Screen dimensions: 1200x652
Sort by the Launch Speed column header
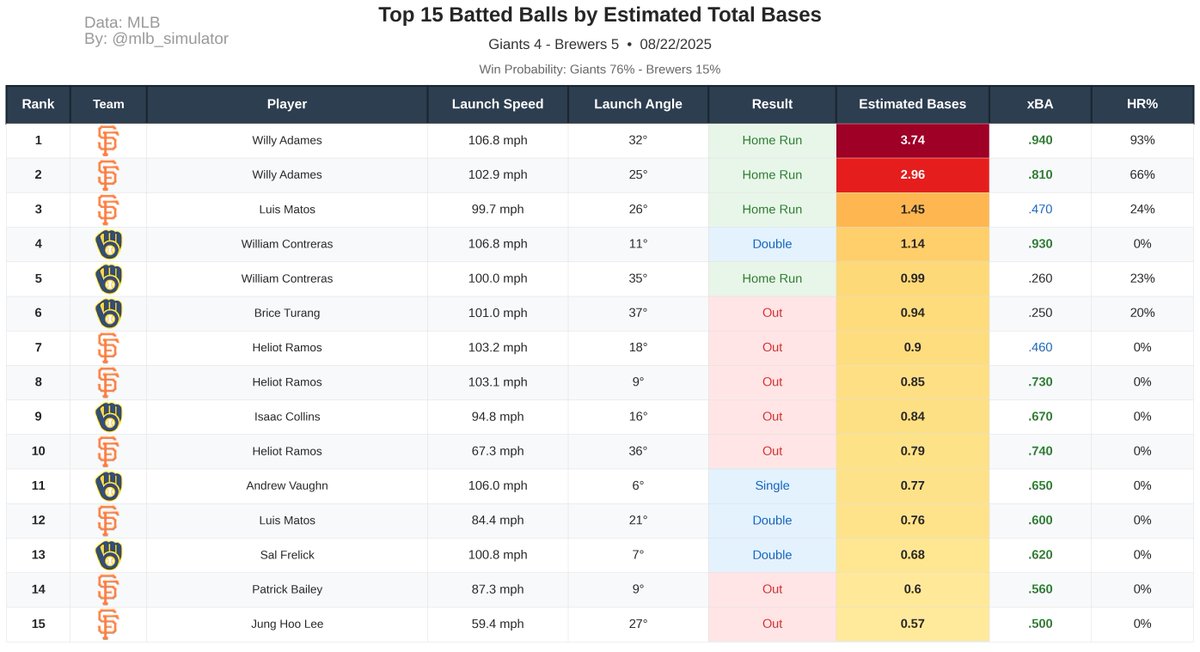[x=497, y=103]
